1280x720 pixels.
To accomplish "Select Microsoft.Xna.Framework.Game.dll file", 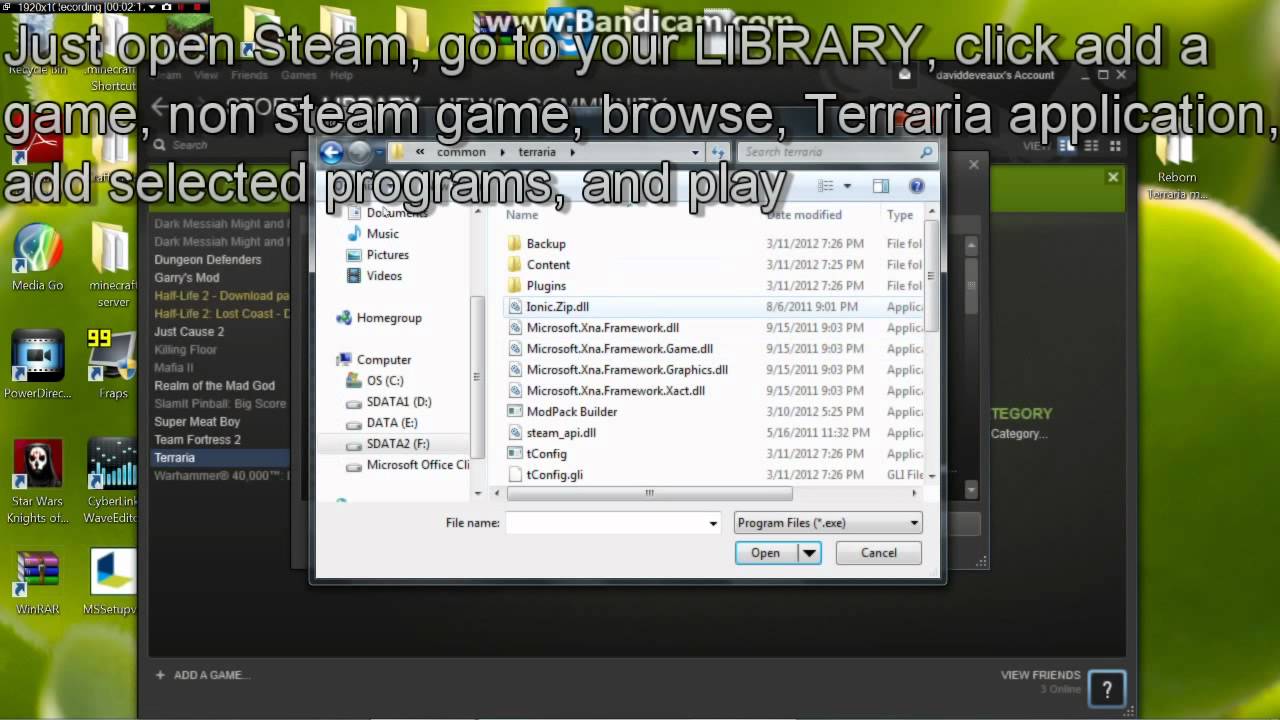I will click(619, 349).
